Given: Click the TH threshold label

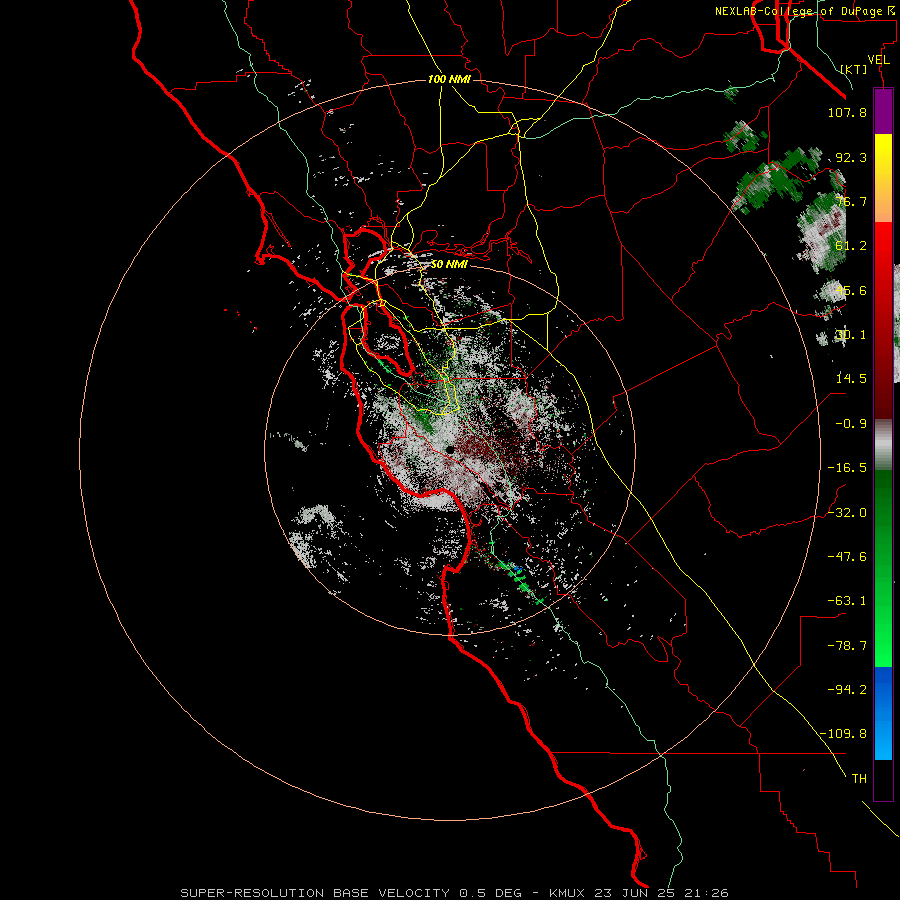Looking at the screenshot, I should (x=859, y=779).
